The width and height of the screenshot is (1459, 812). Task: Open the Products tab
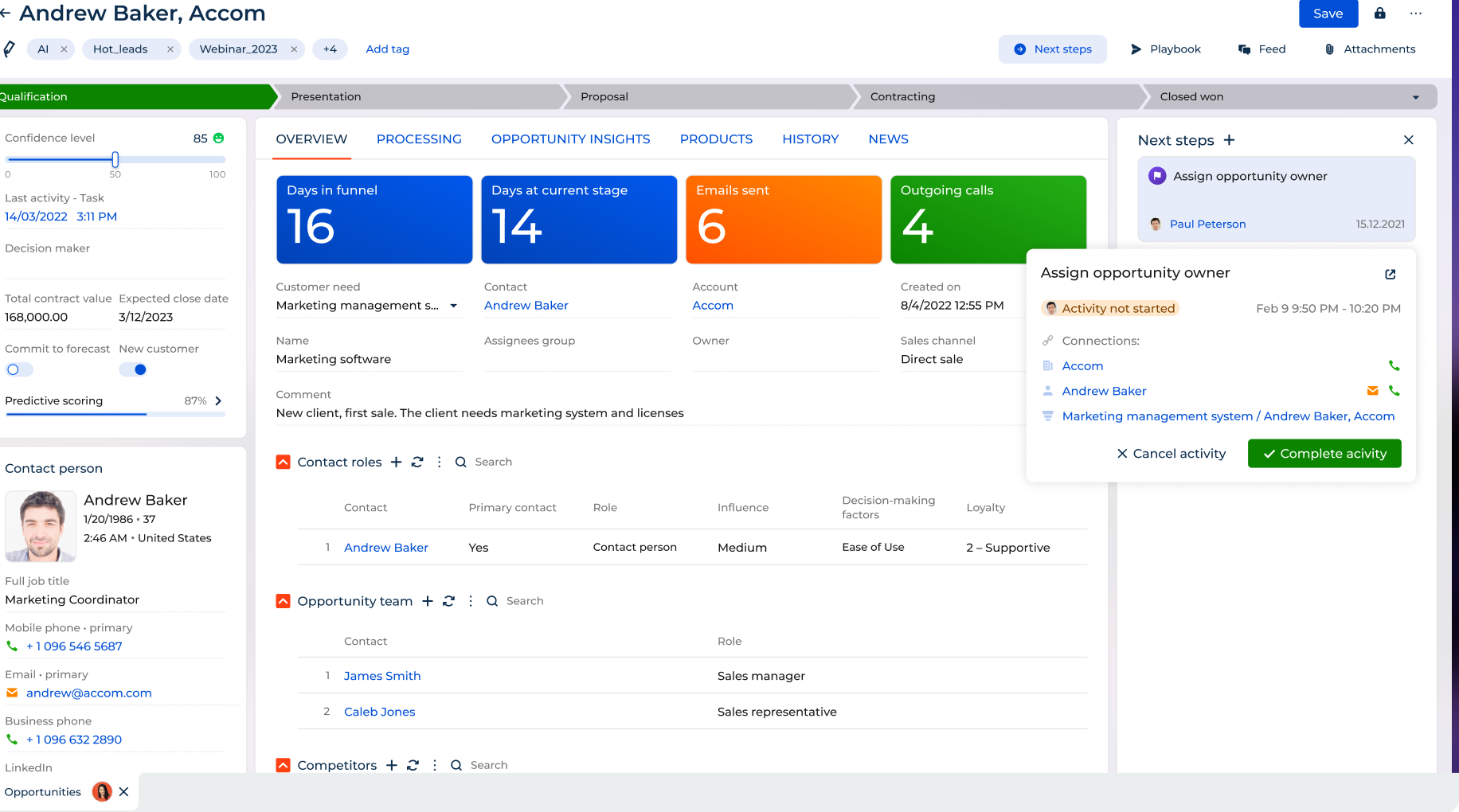(x=715, y=139)
